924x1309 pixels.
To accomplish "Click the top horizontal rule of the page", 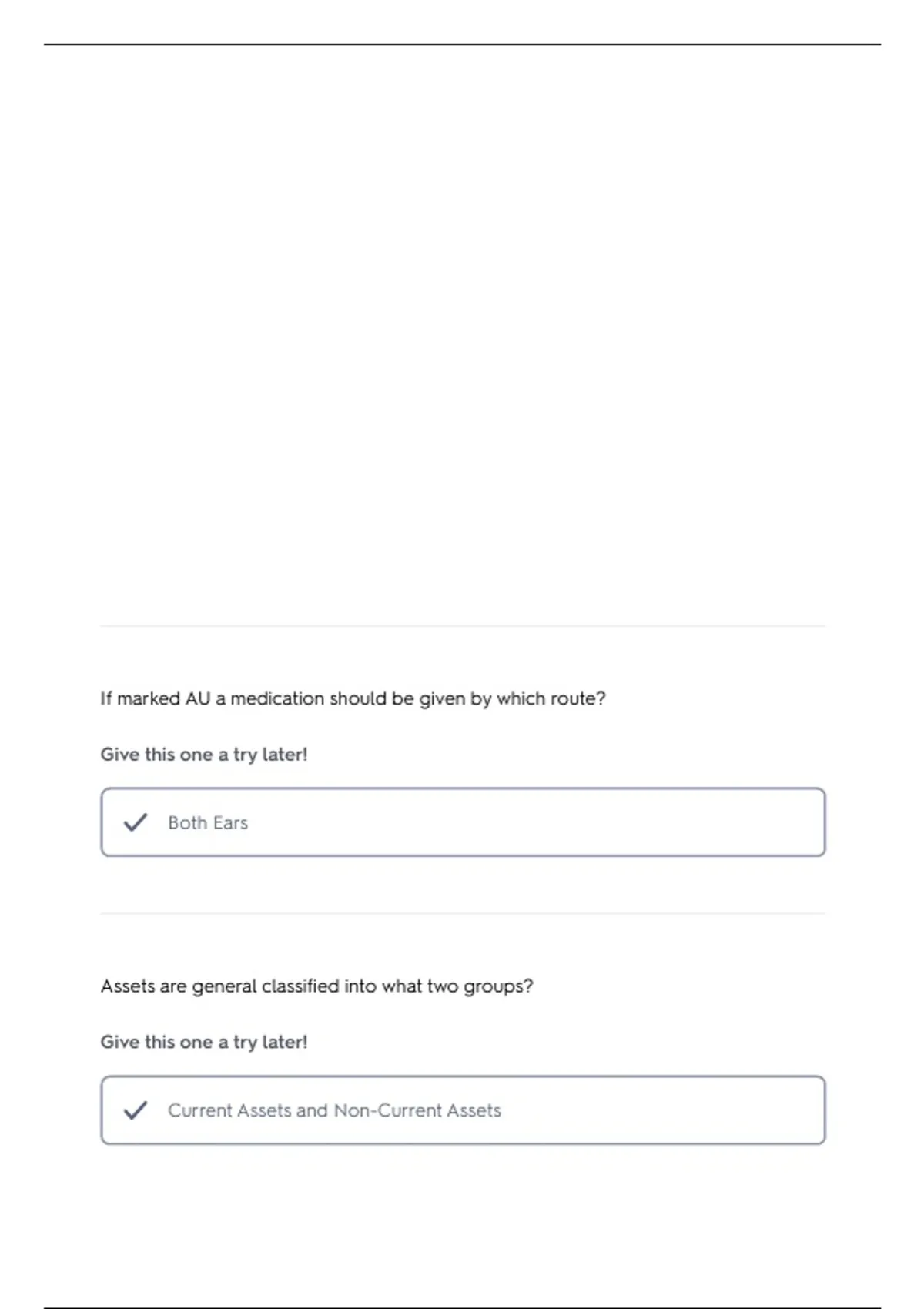I will tap(462, 45).
